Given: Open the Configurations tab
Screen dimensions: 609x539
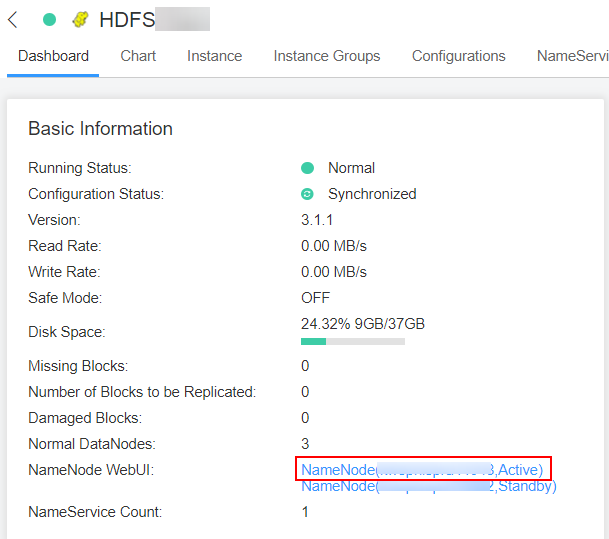Looking at the screenshot, I should (458, 56).
